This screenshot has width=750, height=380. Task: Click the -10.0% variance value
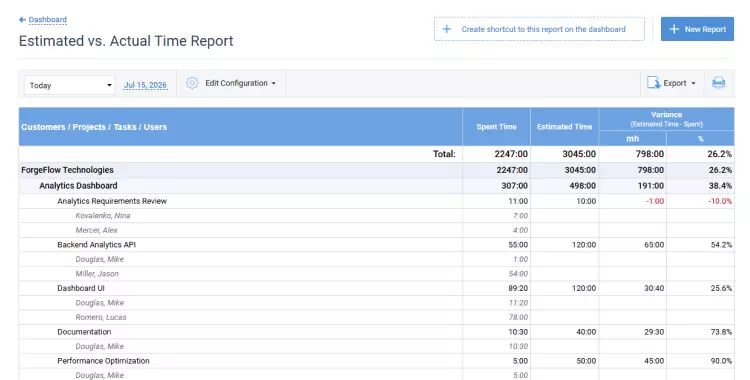pos(720,201)
